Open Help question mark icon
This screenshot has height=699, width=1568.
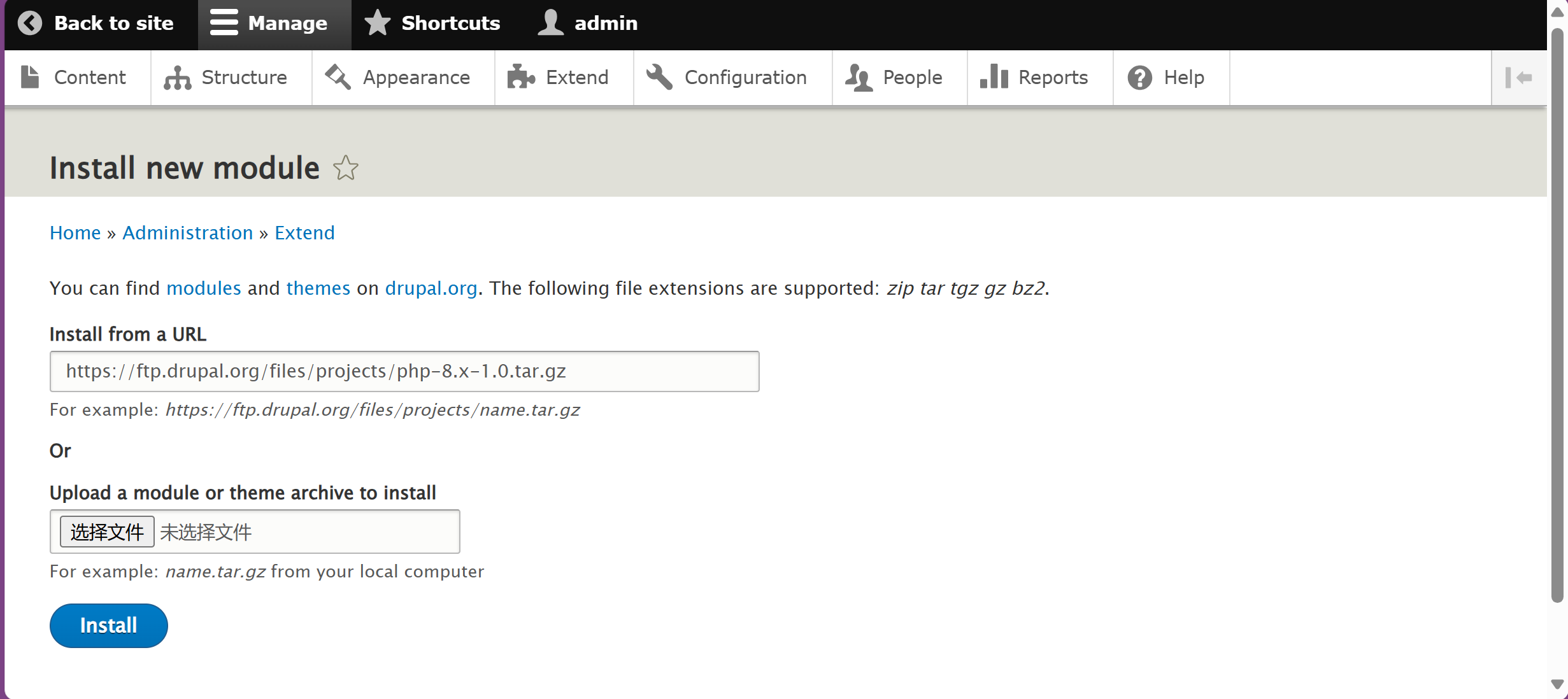(x=1139, y=78)
